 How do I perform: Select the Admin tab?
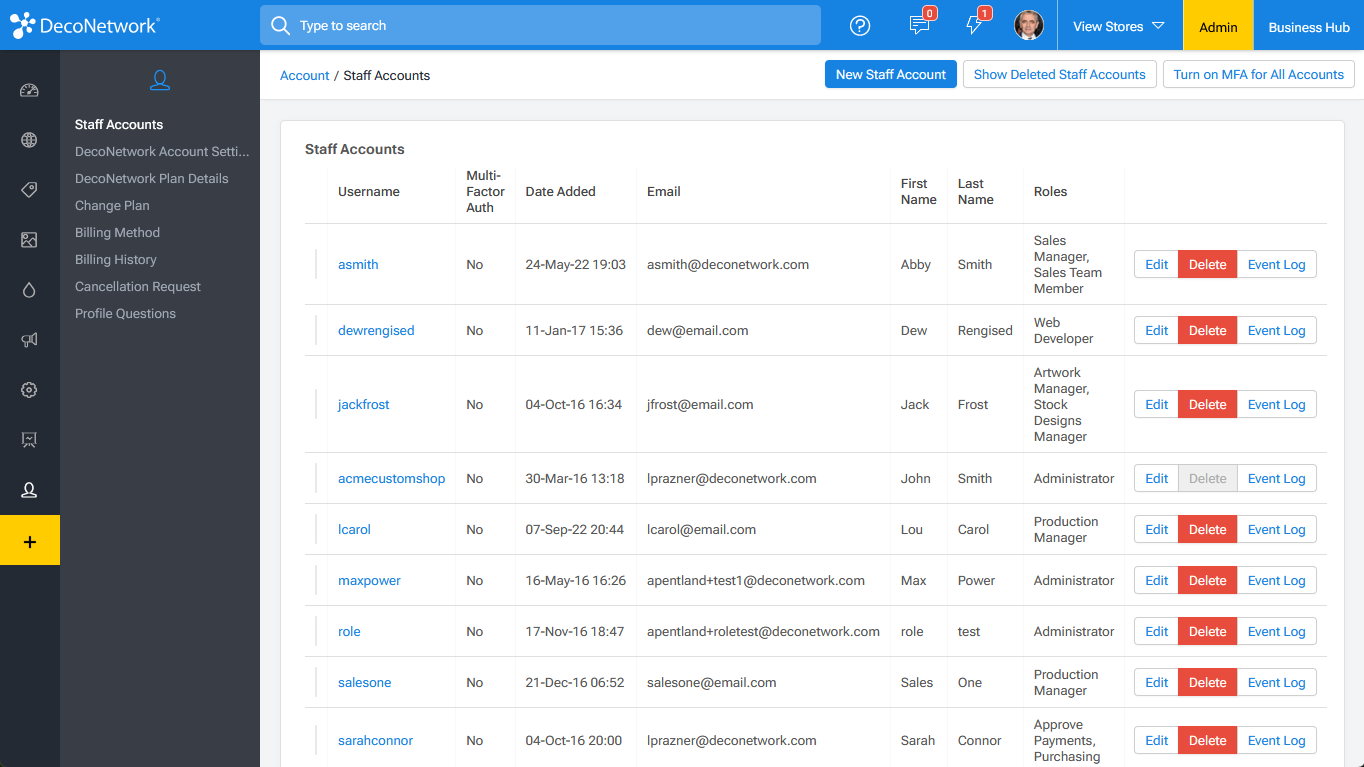(1217, 25)
